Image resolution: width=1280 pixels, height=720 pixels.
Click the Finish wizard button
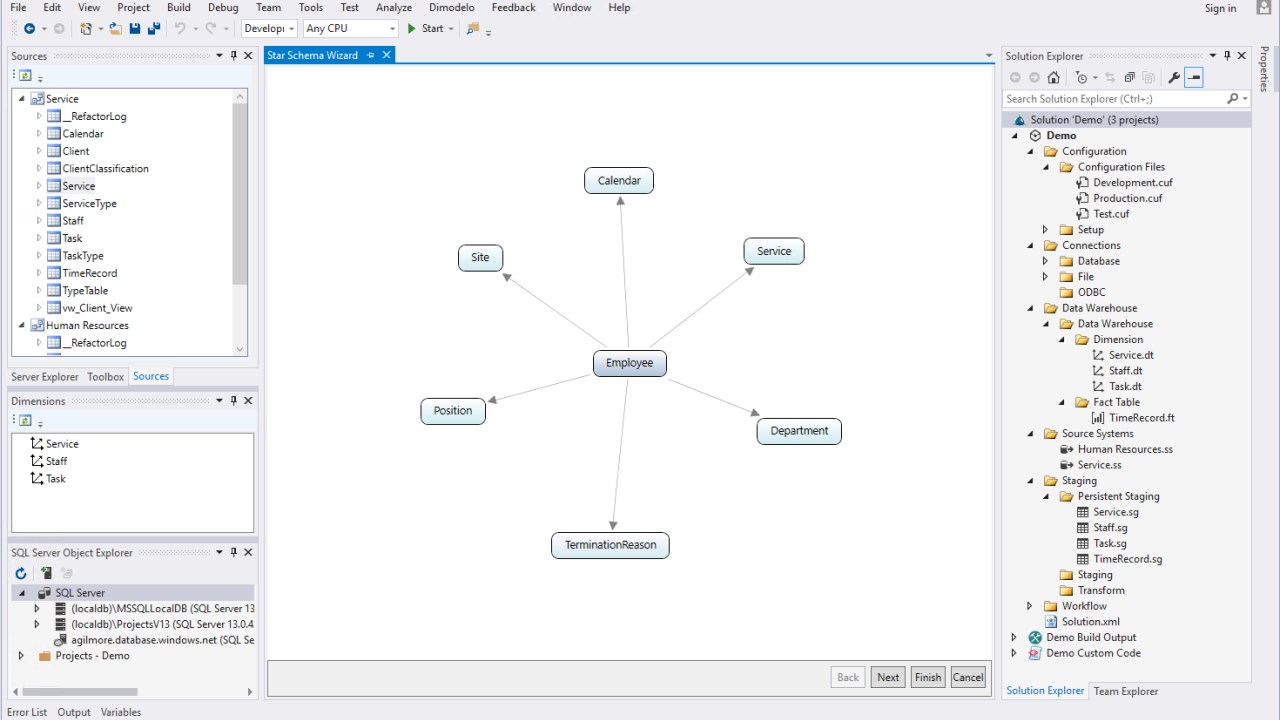point(928,677)
